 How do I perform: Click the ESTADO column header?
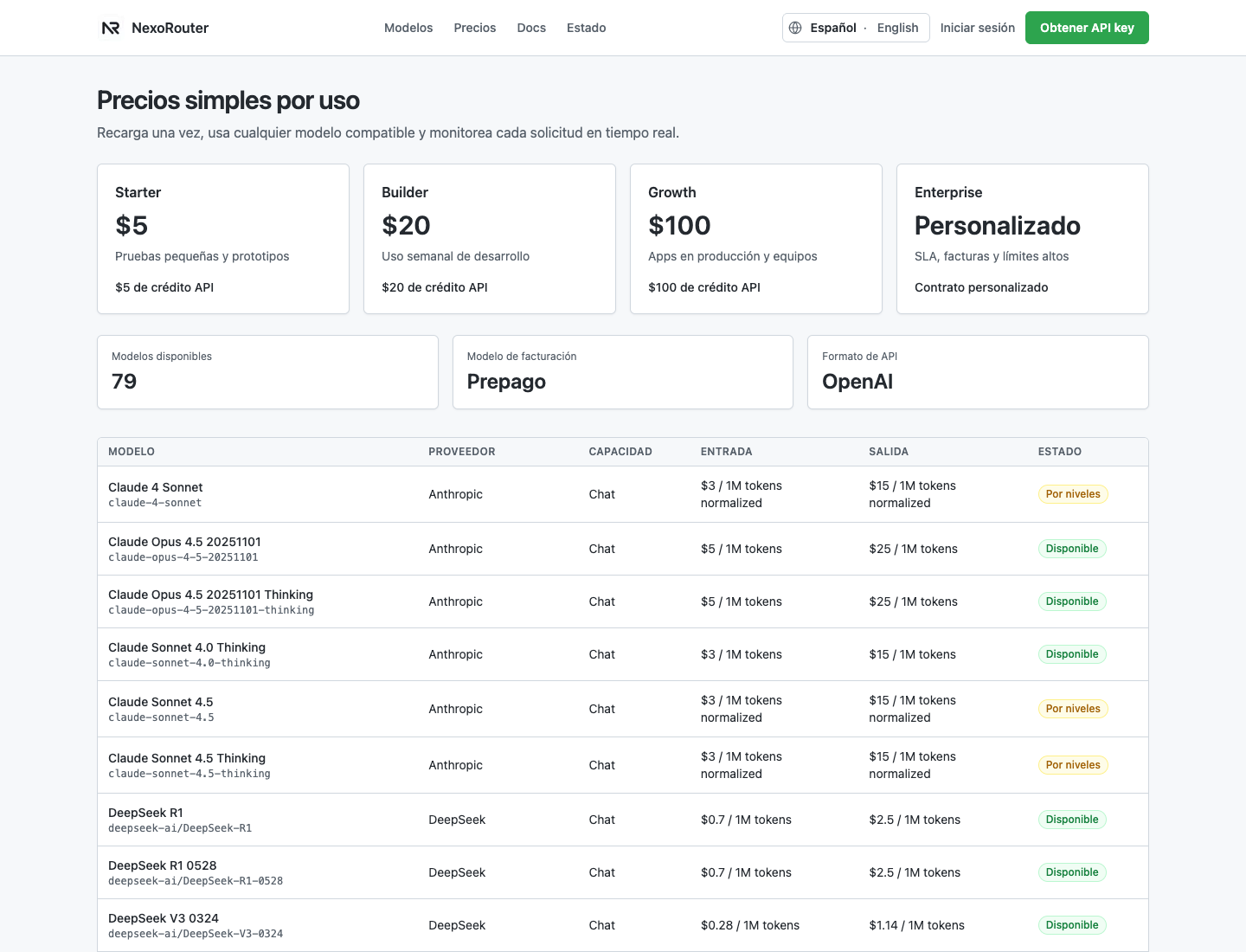click(1060, 452)
